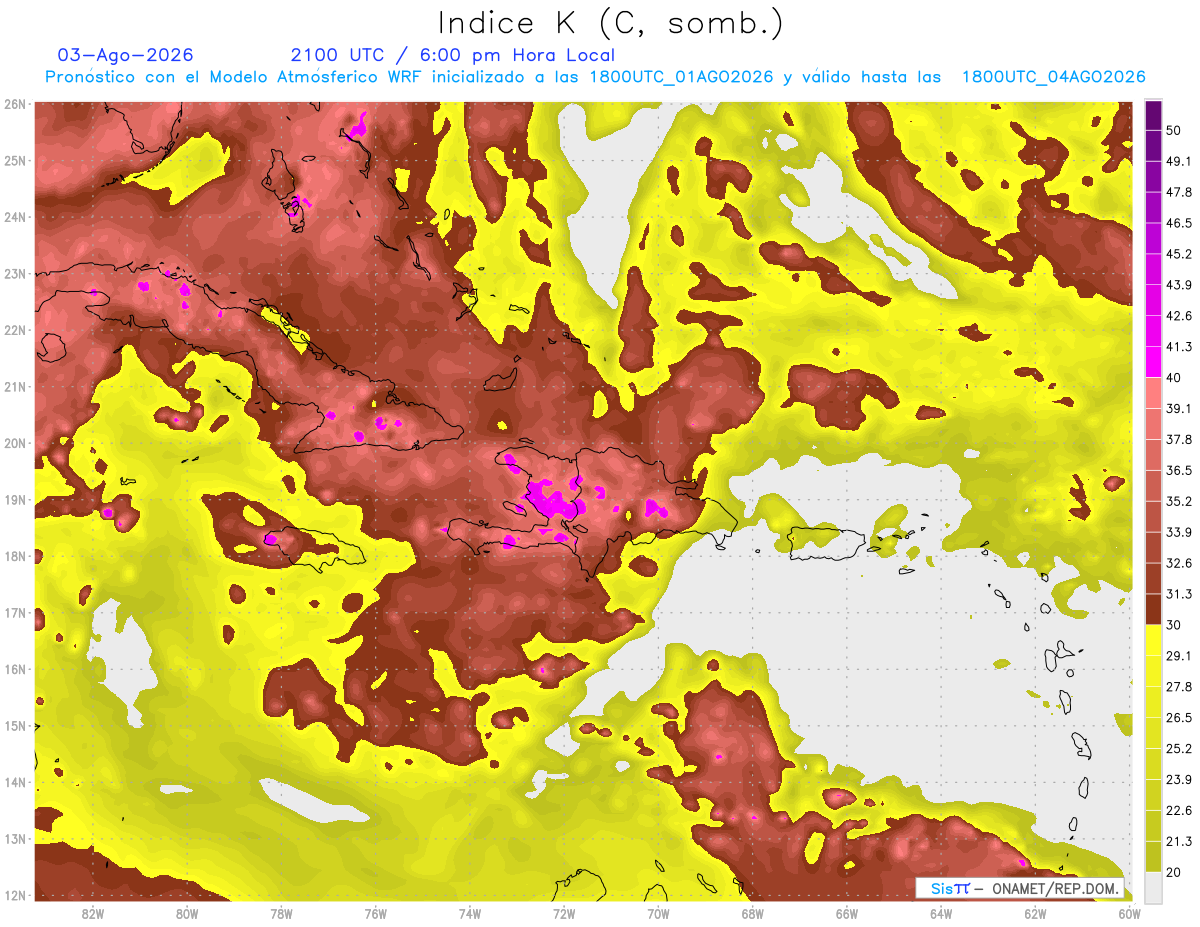
Task: Select the latitude axis label "15N"
Action: tap(15, 726)
